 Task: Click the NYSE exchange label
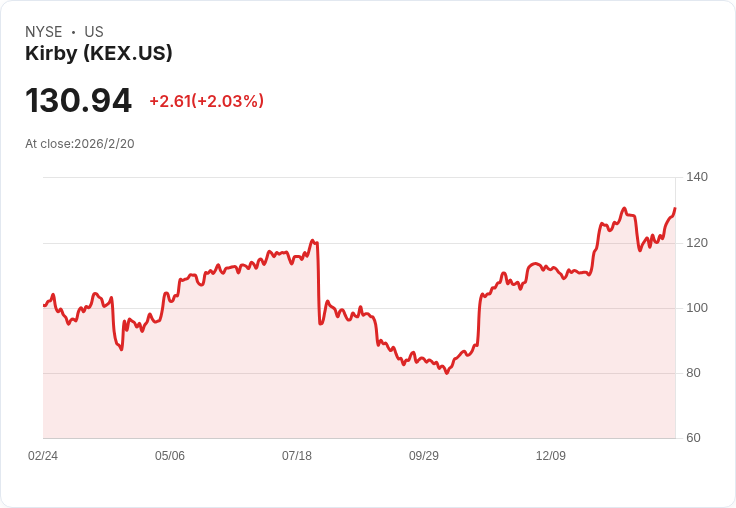(44, 32)
